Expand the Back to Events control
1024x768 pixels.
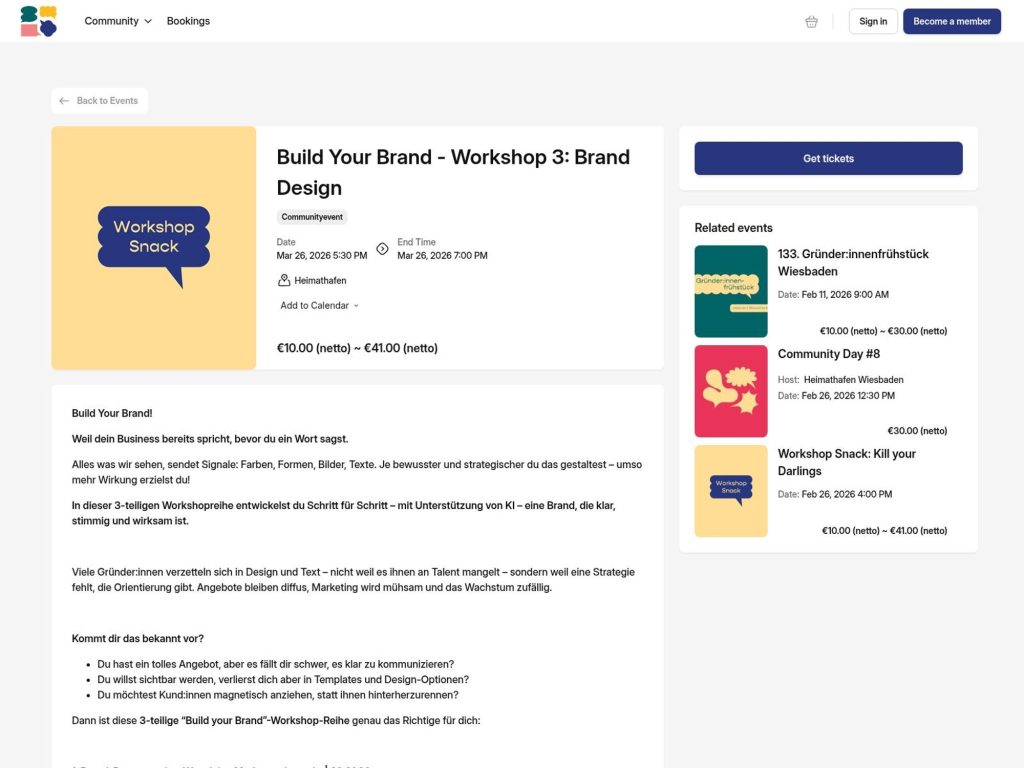pyautogui.click(x=99, y=100)
